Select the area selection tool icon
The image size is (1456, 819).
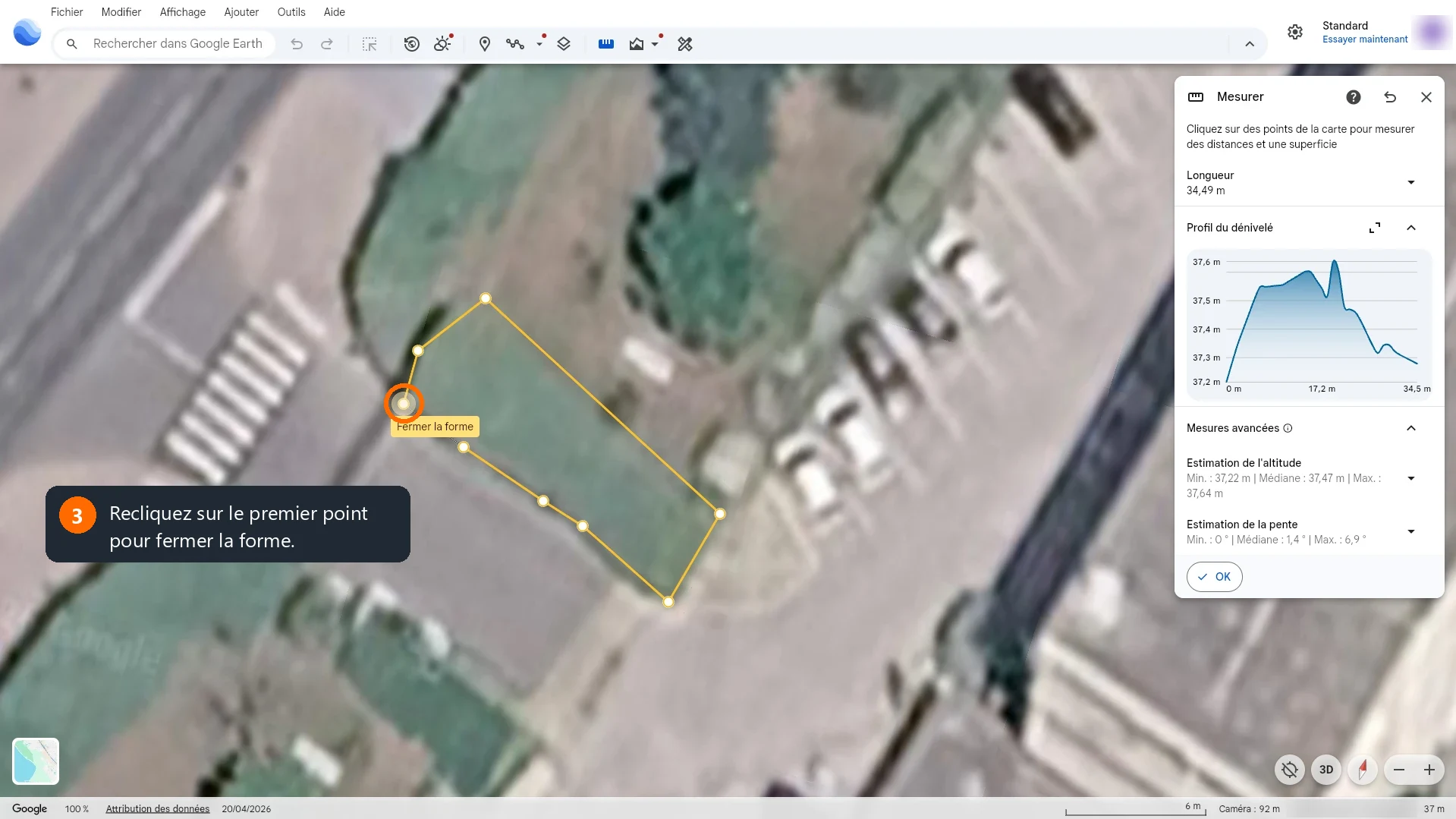point(370,44)
